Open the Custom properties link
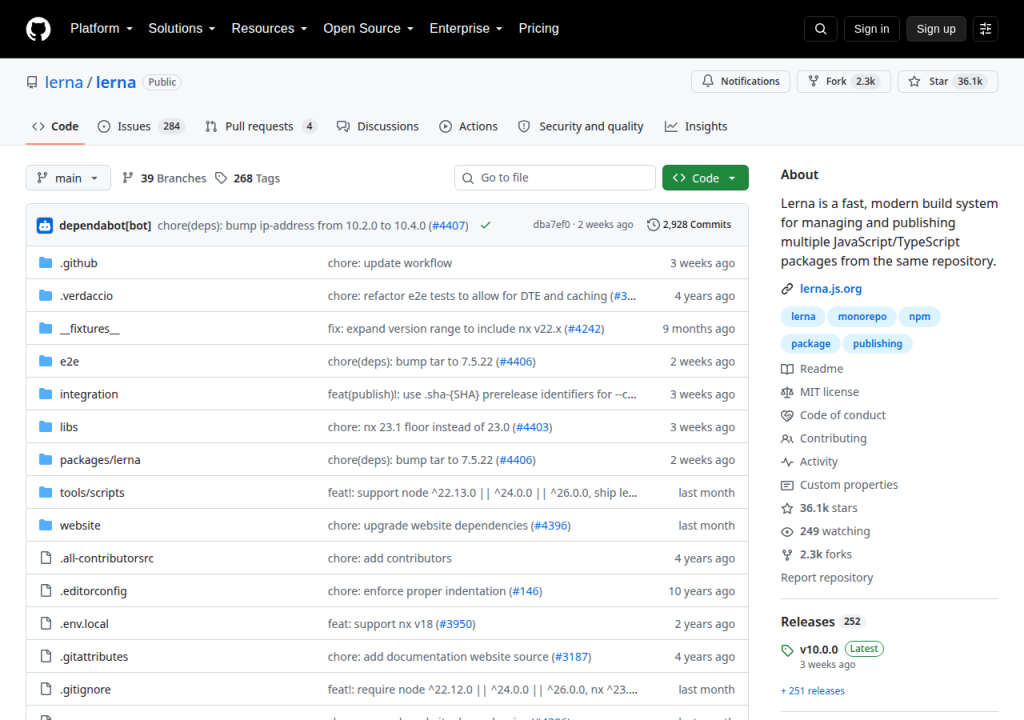 [849, 485]
